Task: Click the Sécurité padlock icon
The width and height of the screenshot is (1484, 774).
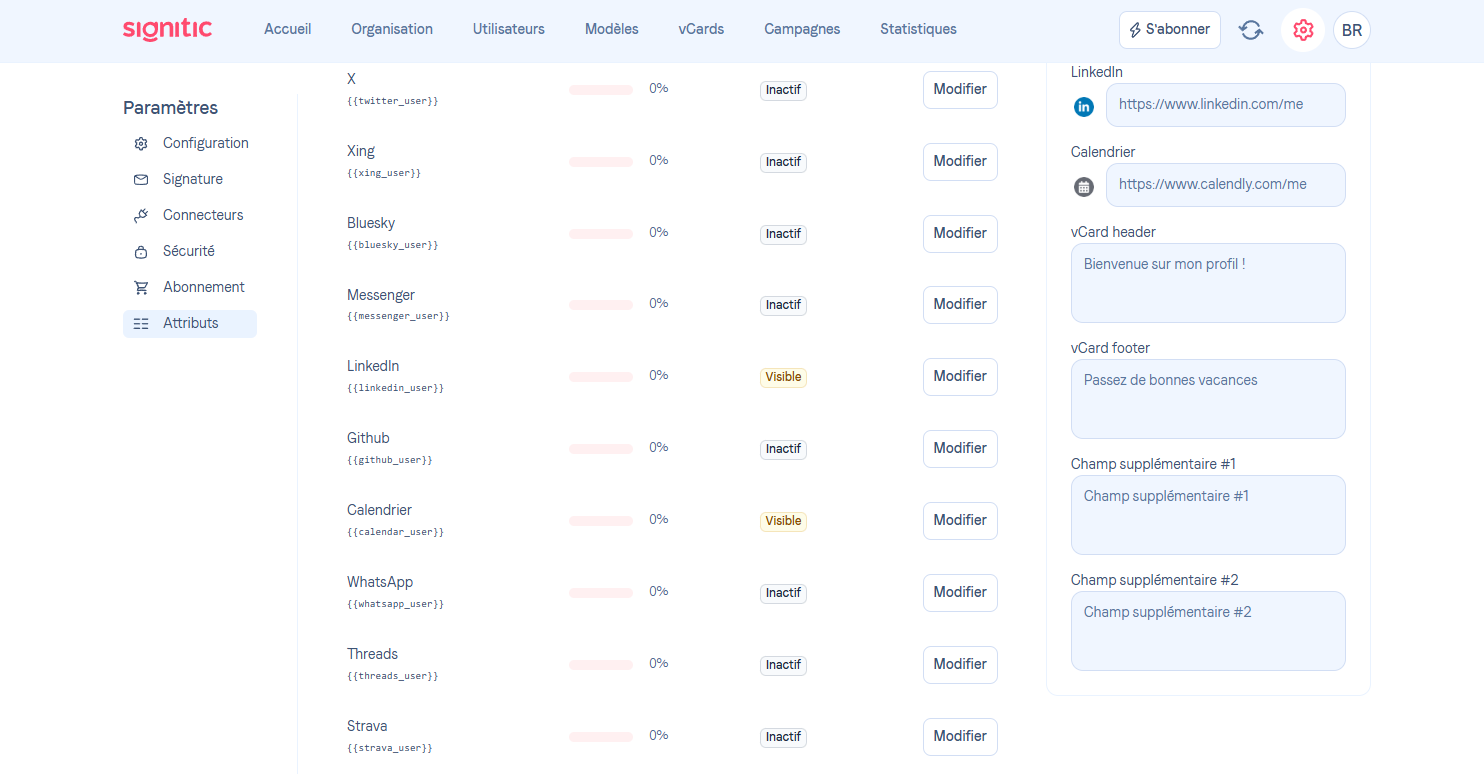Action: coord(141,251)
